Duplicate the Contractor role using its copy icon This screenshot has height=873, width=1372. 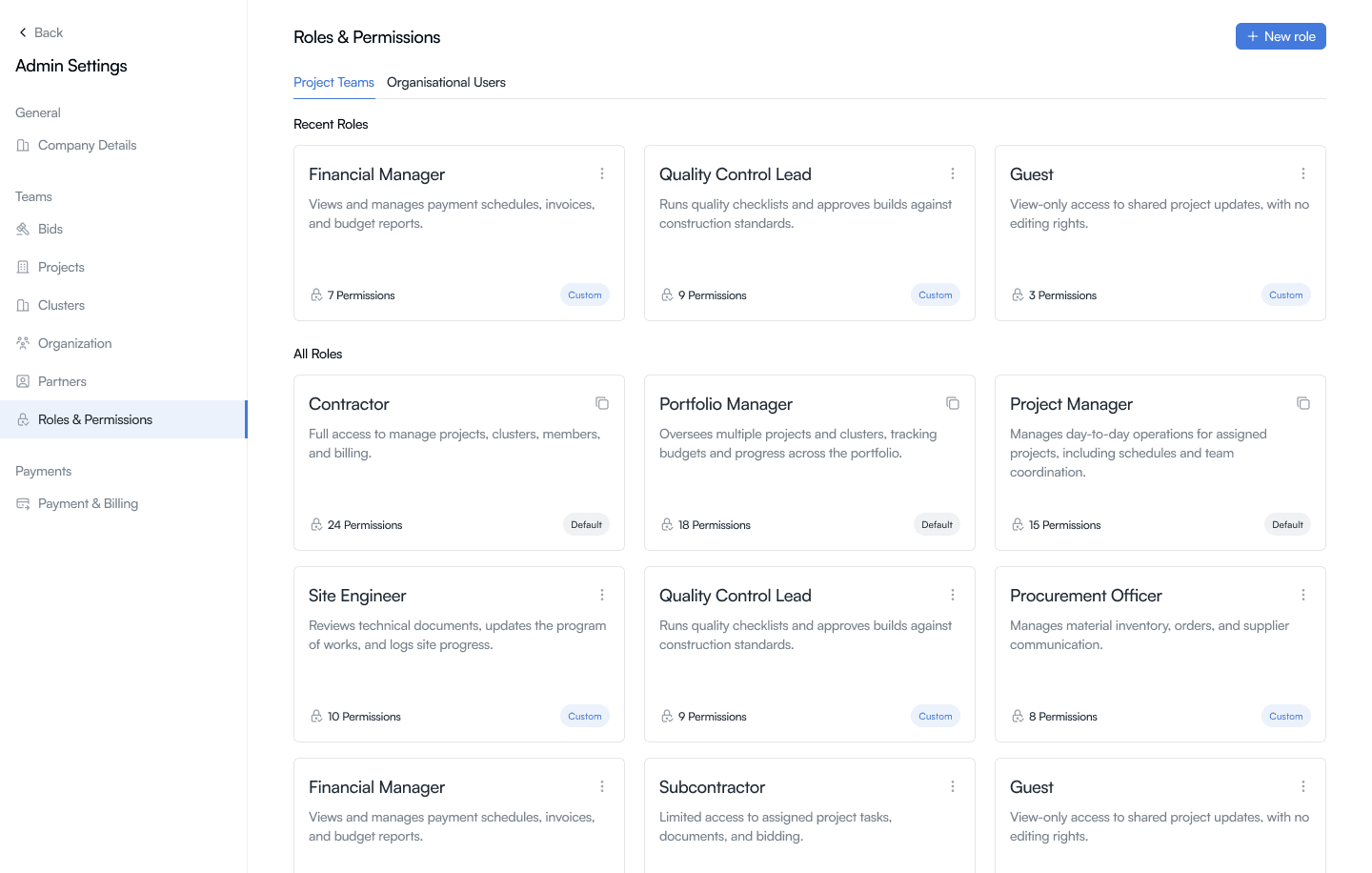(602, 403)
